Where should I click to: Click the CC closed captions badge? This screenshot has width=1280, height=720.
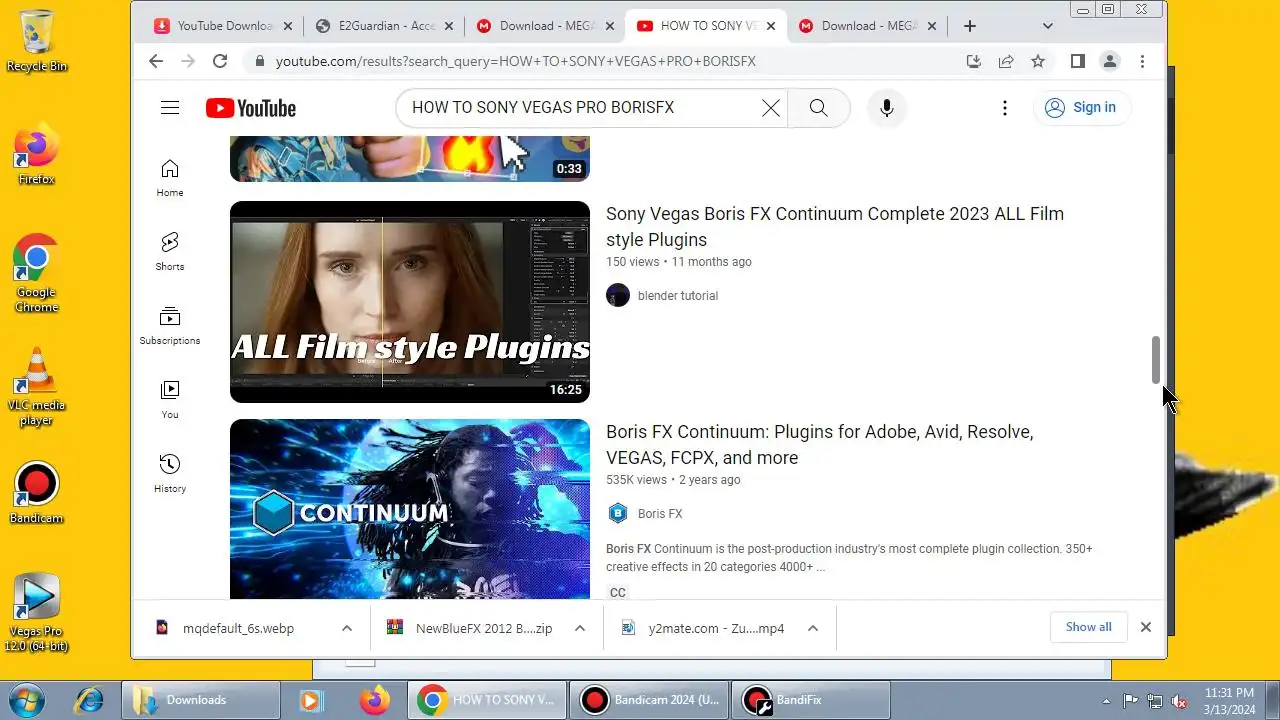(617, 592)
